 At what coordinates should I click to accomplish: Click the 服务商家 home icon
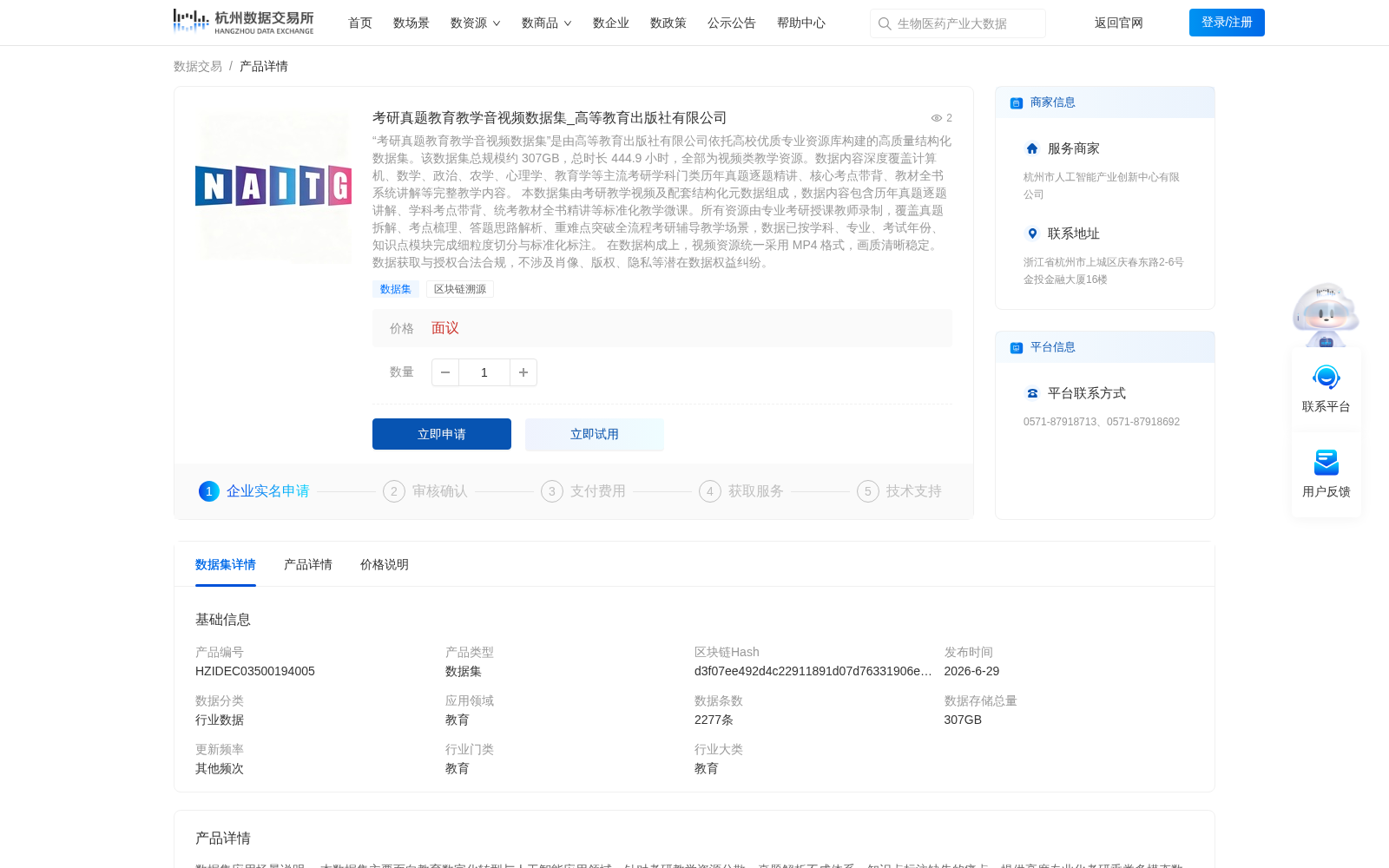coord(1032,148)
